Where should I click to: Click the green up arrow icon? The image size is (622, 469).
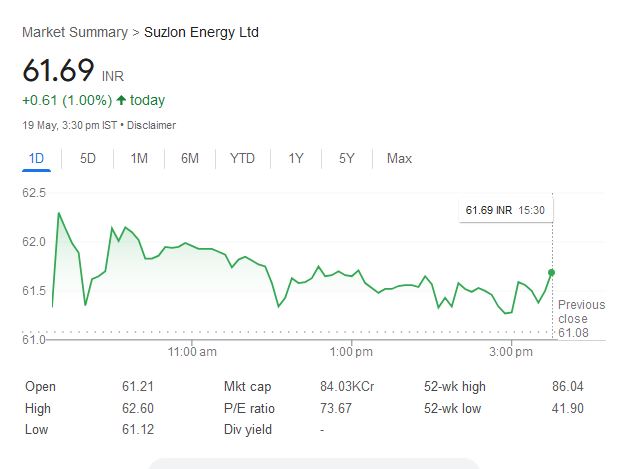121,100
